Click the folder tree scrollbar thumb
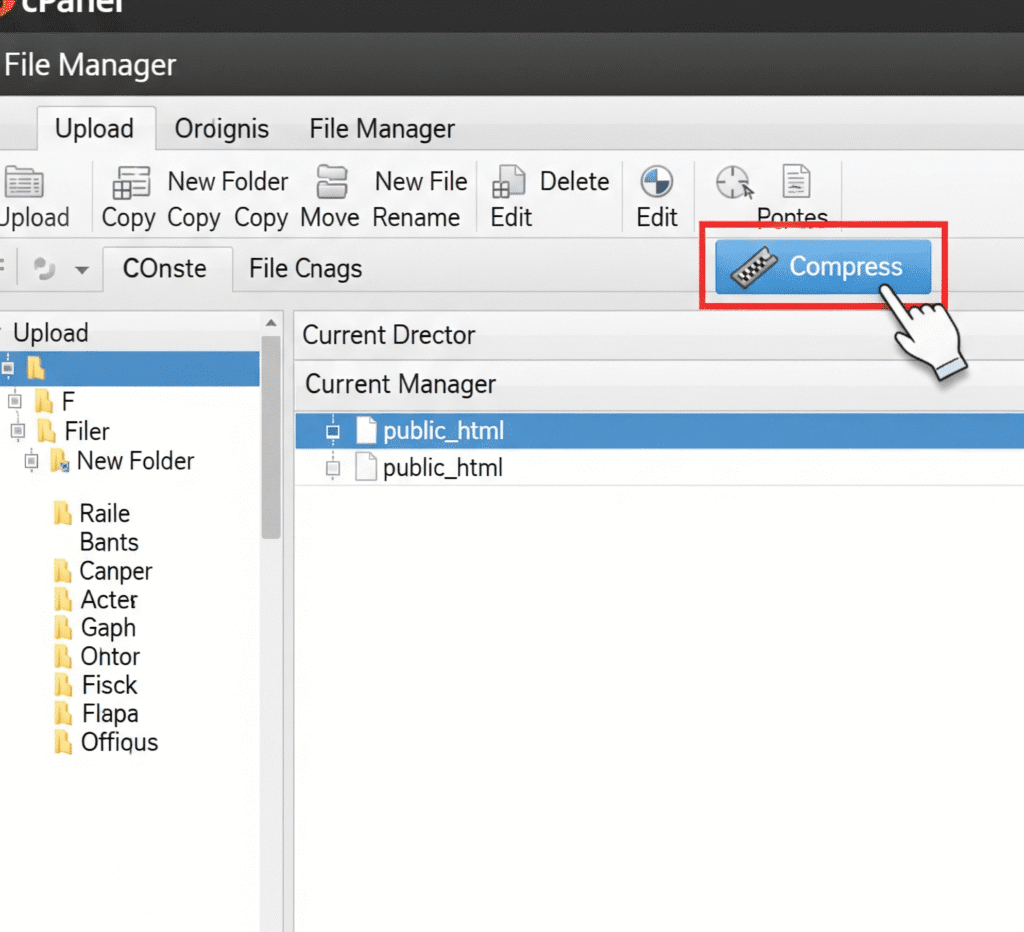Screen dimensions: 1024x932 coord(271,437)
